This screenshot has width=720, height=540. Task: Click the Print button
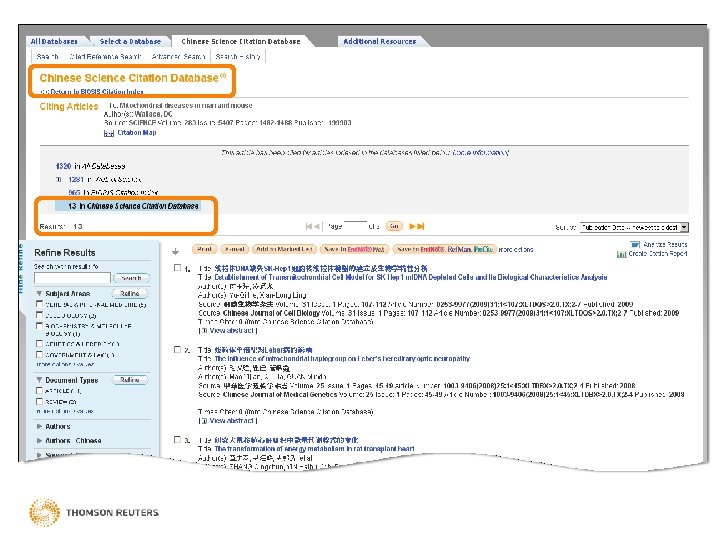click(204, 249)
